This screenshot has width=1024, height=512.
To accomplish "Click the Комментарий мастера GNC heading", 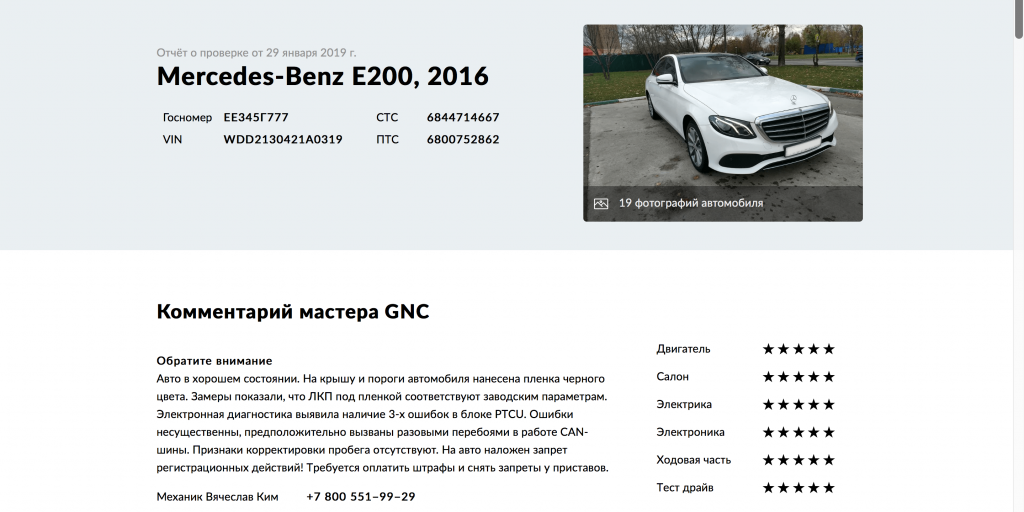I will tap(293, 312).
